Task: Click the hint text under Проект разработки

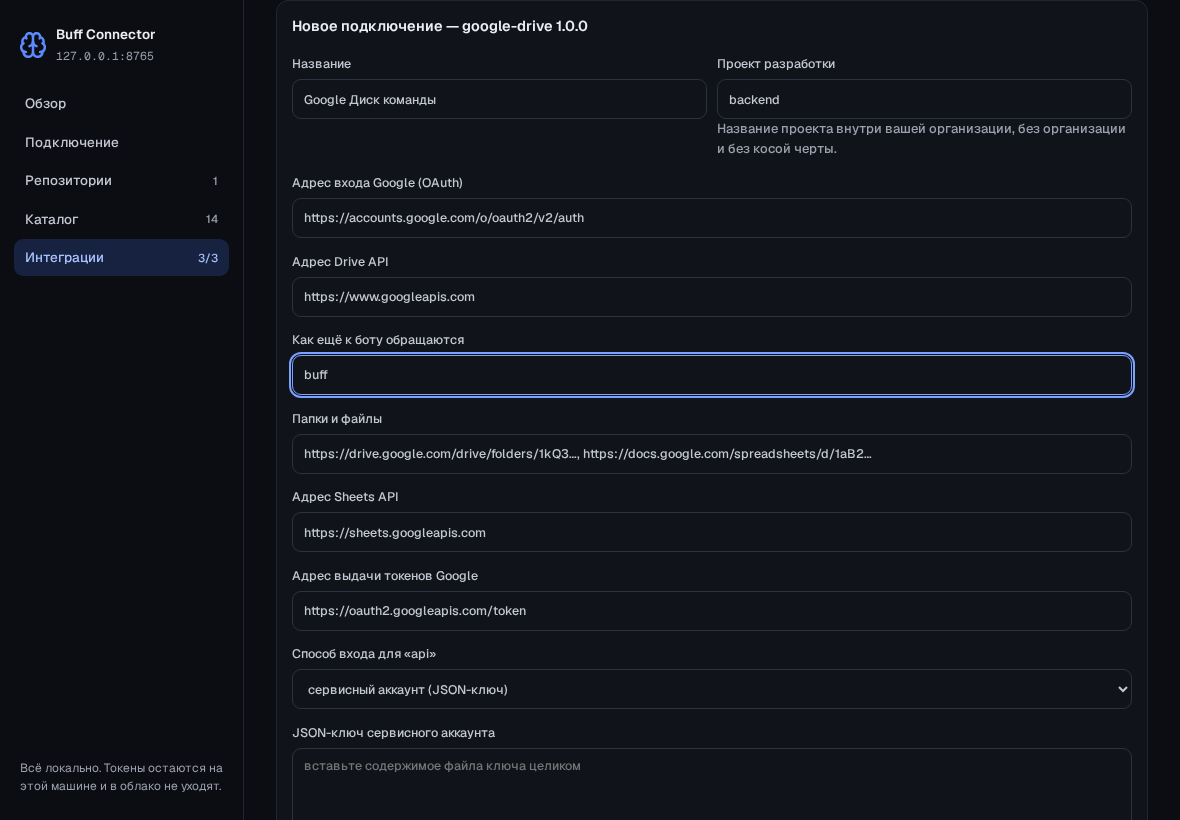Action: point(921,138)
